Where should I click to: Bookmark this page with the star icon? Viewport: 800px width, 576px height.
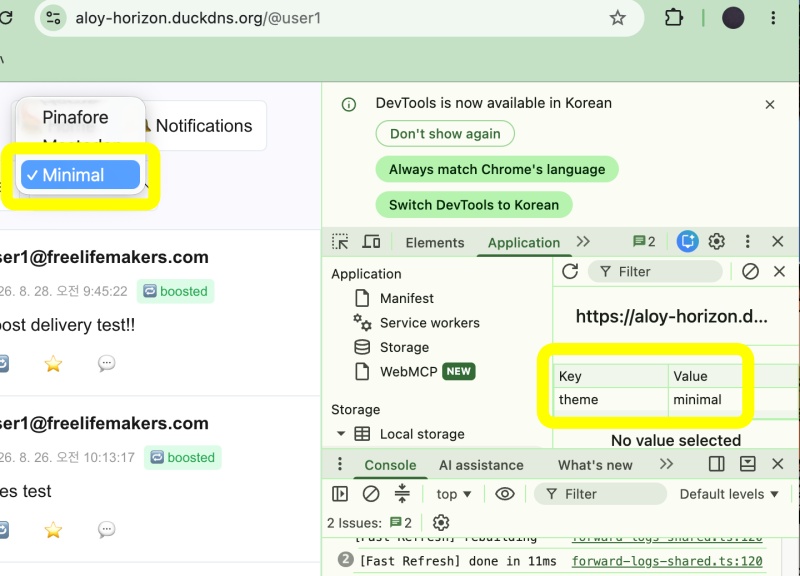pyautogui.click(x=617, y=18)
